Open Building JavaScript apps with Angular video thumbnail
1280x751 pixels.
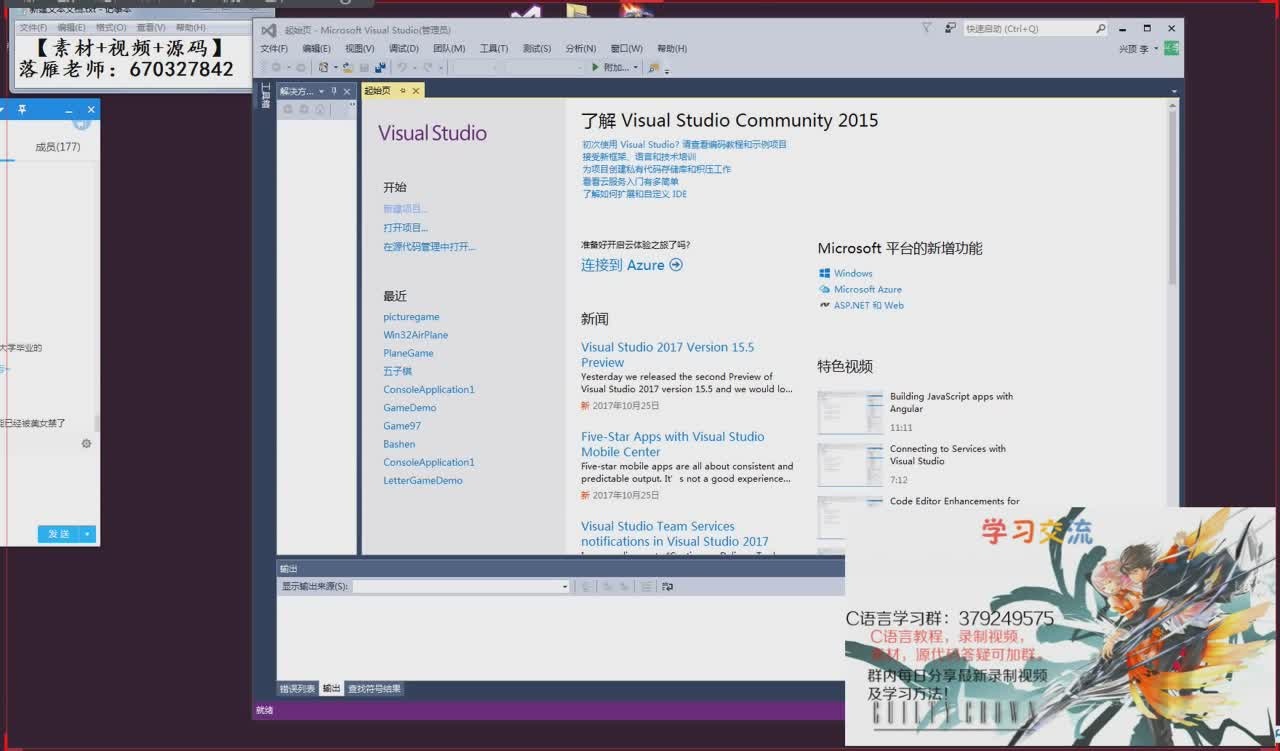click(850, 412)
